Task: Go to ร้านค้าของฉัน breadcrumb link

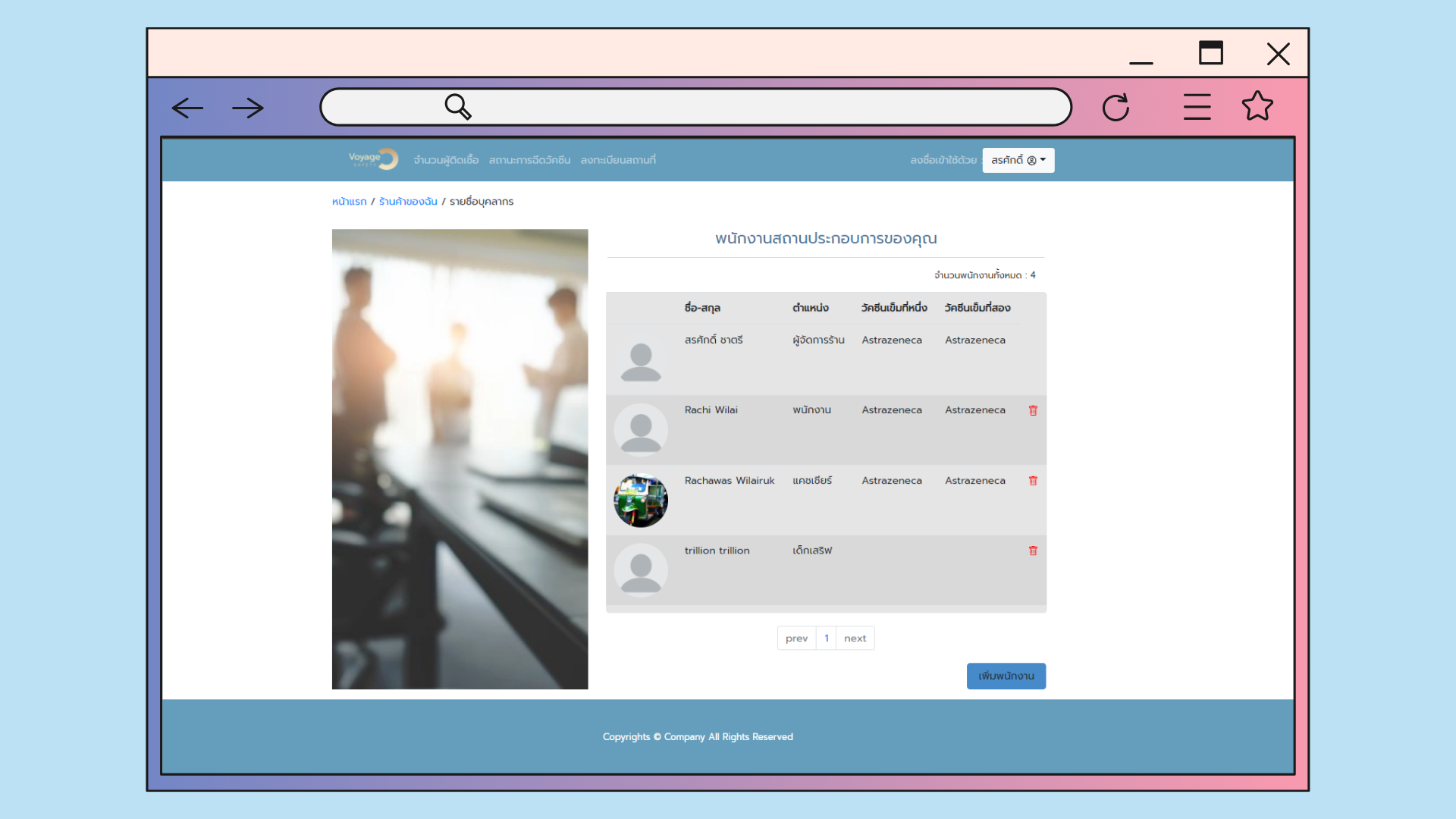Action: [408, 201]
